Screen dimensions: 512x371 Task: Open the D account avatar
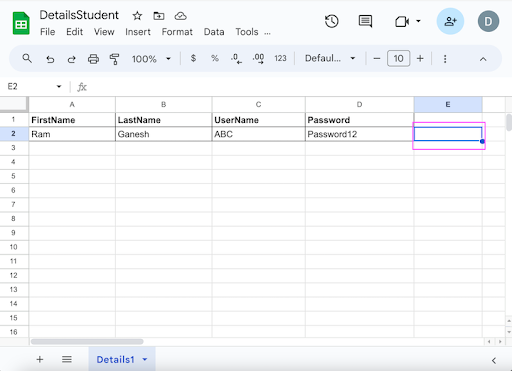[x=488, y=22]
